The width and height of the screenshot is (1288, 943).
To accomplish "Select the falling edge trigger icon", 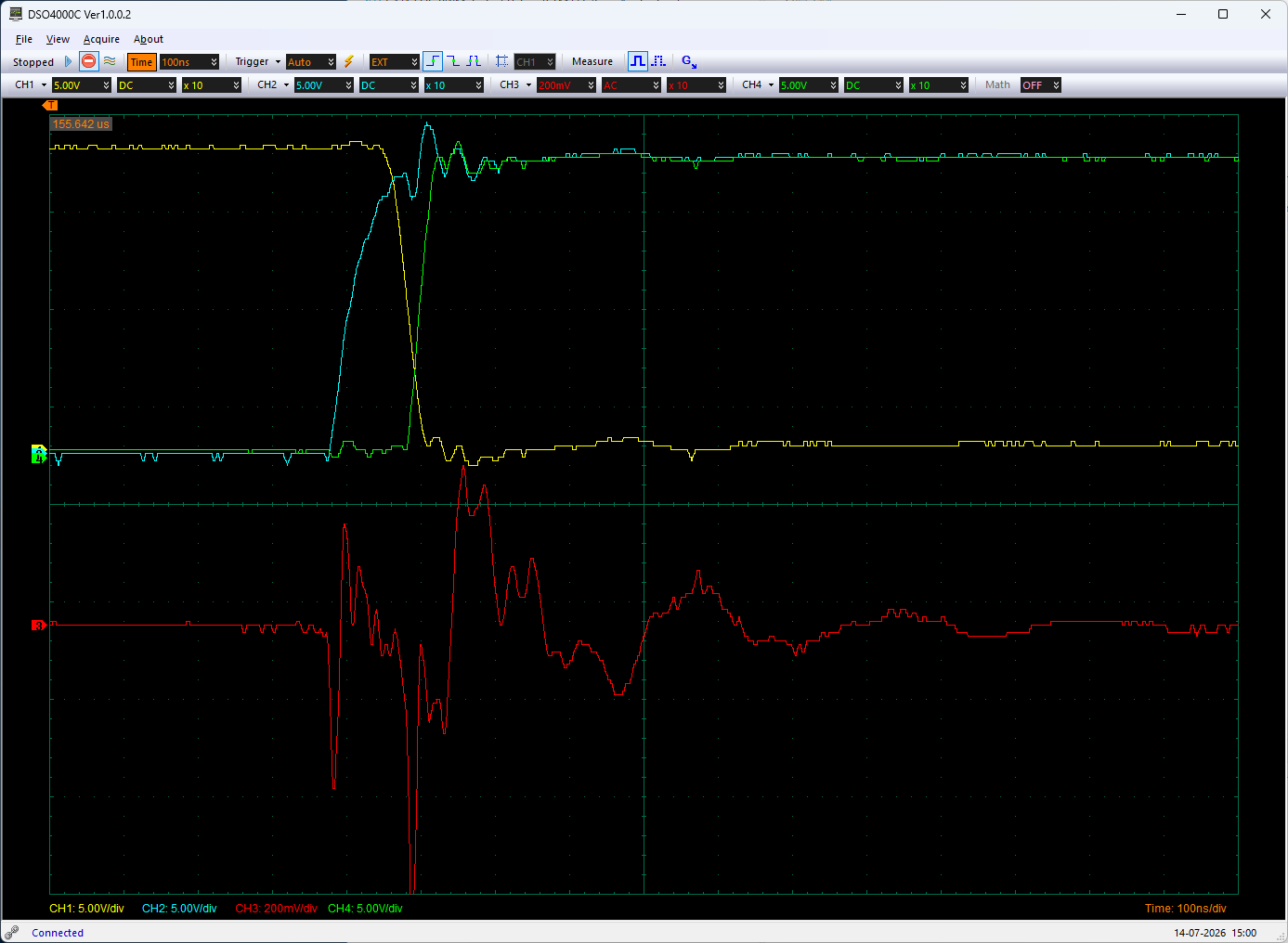I will point(453,61).
